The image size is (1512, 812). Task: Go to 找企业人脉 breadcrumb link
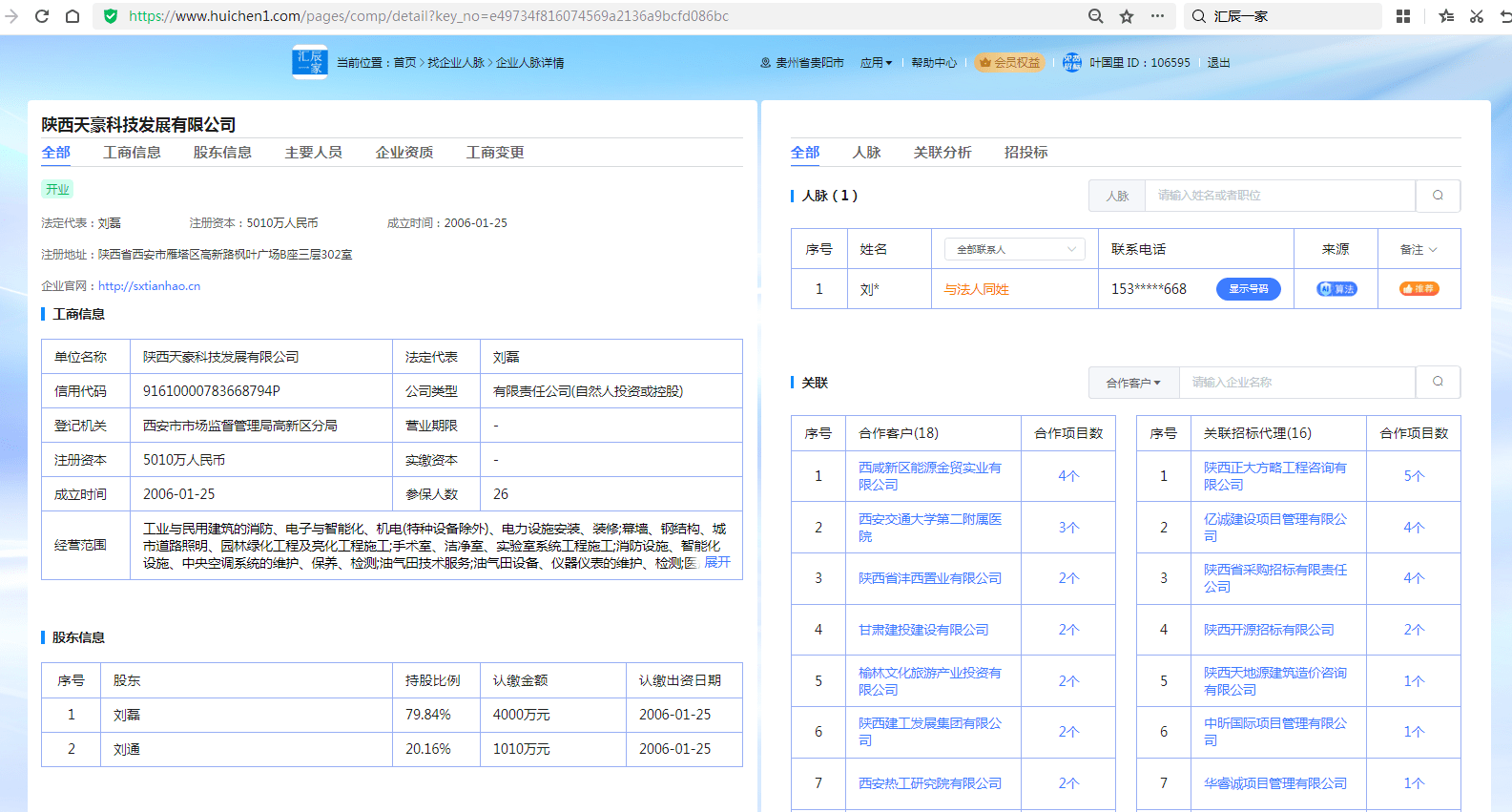(x=456, y=63)
